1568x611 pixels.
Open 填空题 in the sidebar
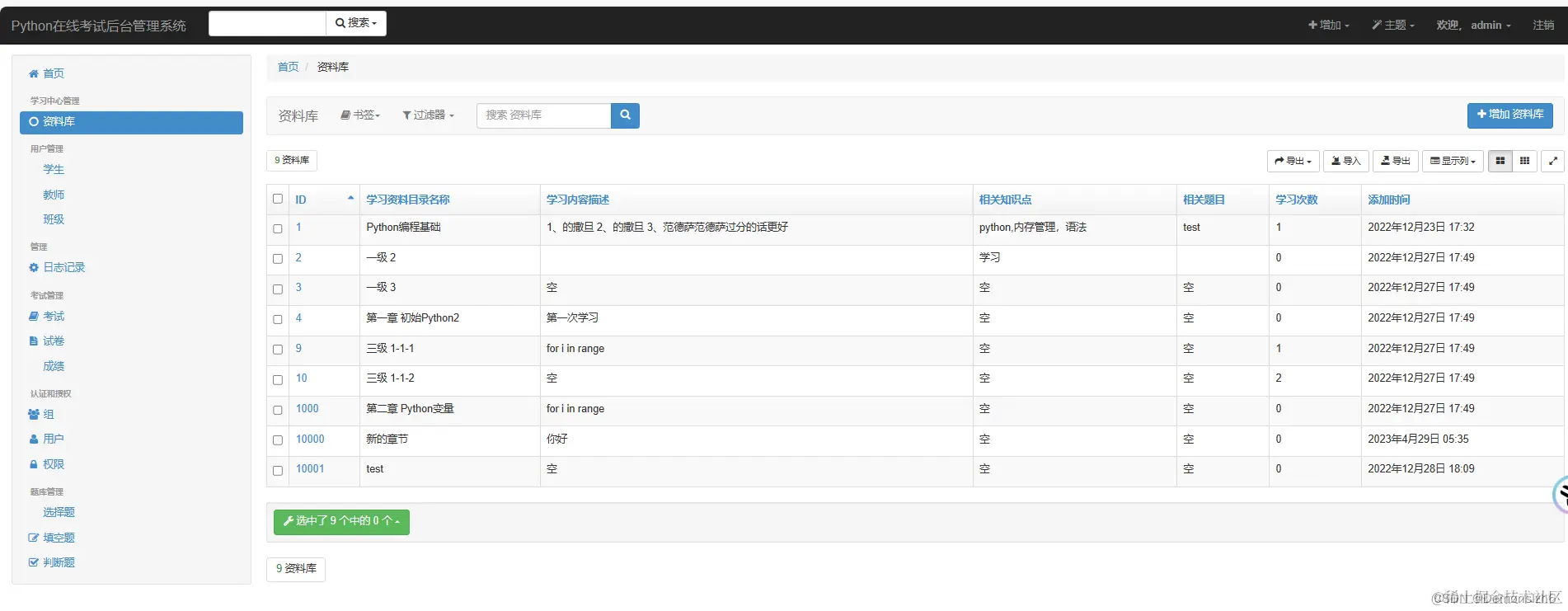[52, 538]
